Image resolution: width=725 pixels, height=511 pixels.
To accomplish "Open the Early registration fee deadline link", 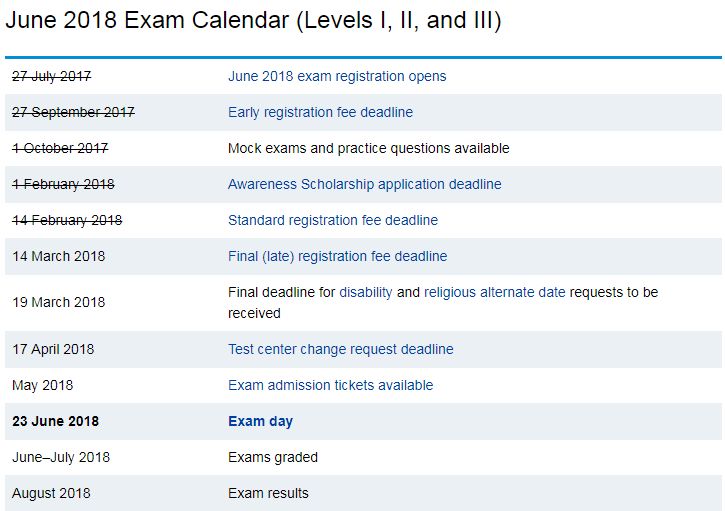I will point(320,112).
